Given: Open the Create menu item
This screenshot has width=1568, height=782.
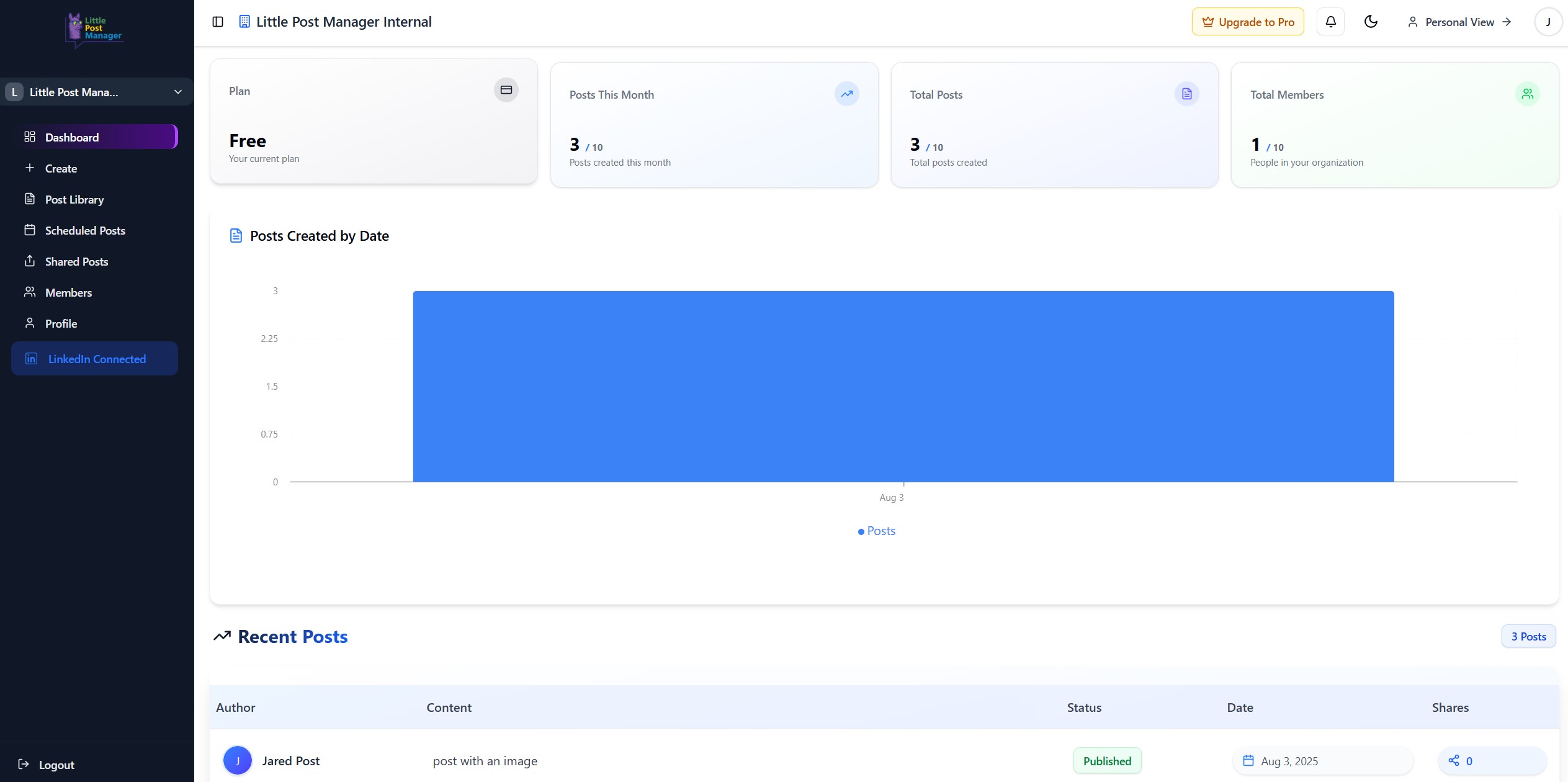Looking at the screenshot, I should tap(61, 168).
